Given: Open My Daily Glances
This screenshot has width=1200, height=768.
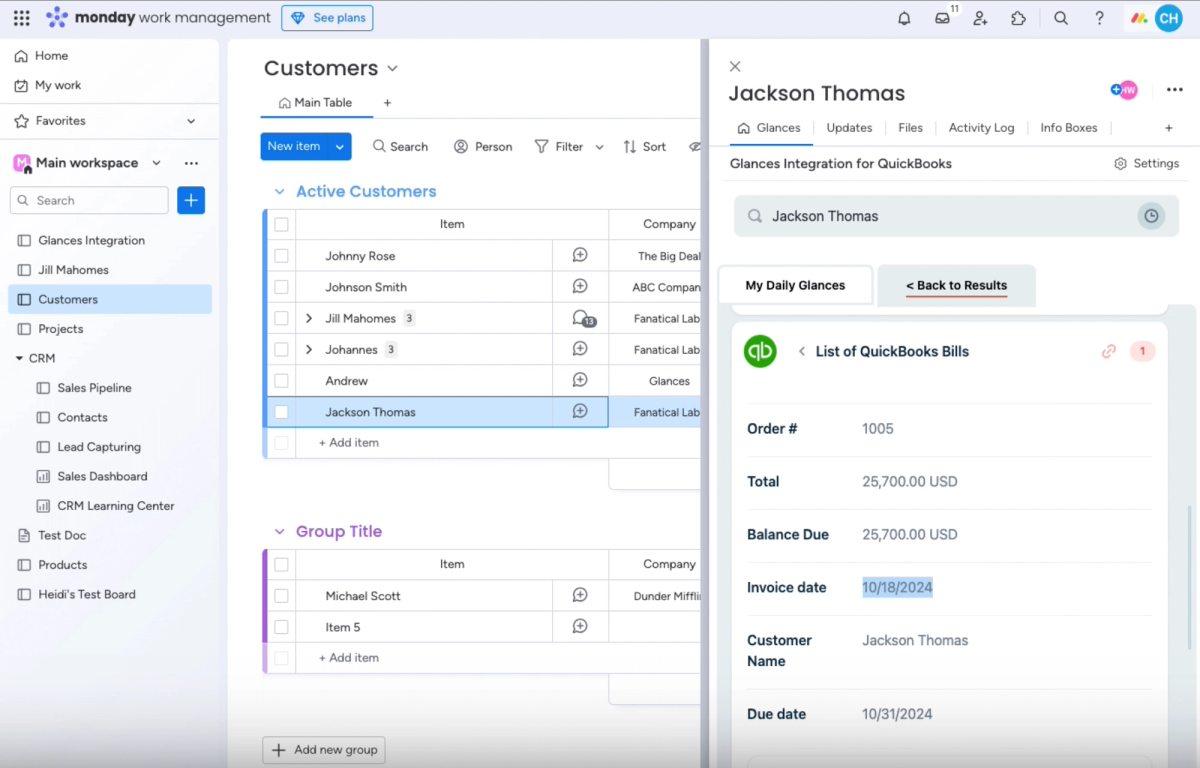Looking at the screenshot, I should tap(795, 285).
